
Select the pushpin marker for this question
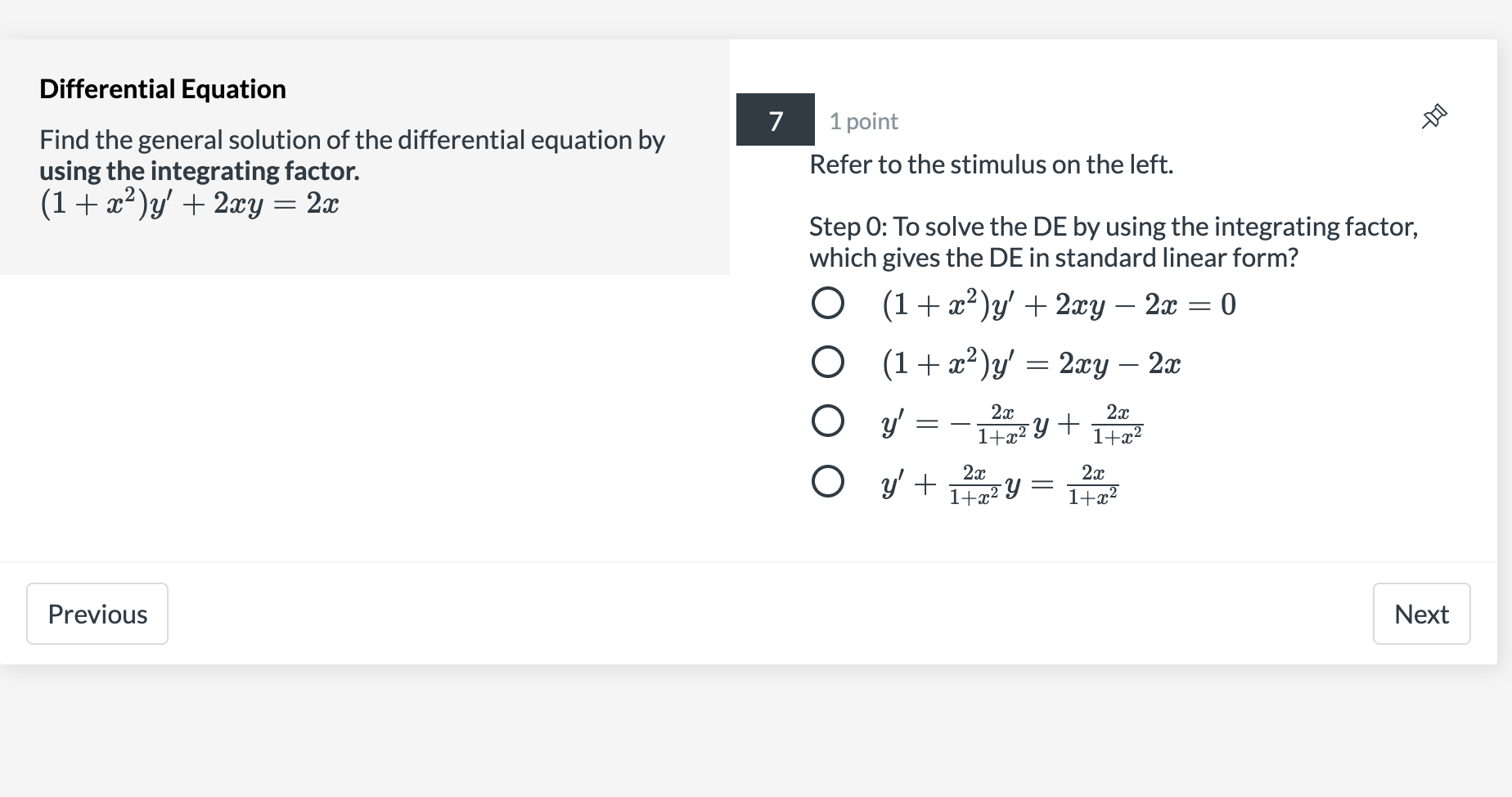point(1435,117)
